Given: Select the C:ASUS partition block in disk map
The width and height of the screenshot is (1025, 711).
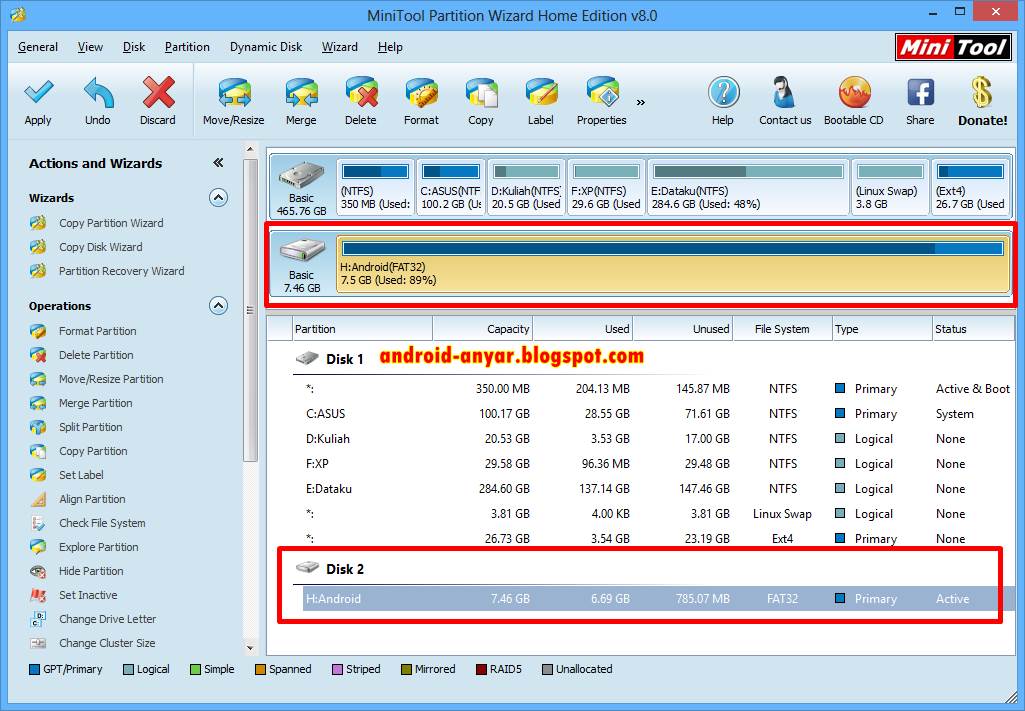Looking at the screenshot, I should click(x=451, y=187).
